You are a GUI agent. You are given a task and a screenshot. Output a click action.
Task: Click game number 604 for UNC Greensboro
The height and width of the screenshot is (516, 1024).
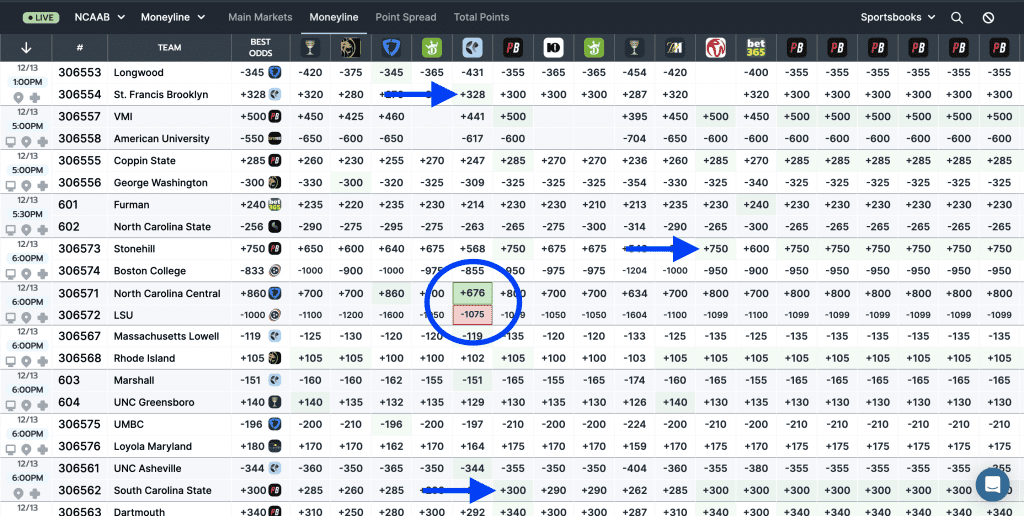[x=69, y=402]
